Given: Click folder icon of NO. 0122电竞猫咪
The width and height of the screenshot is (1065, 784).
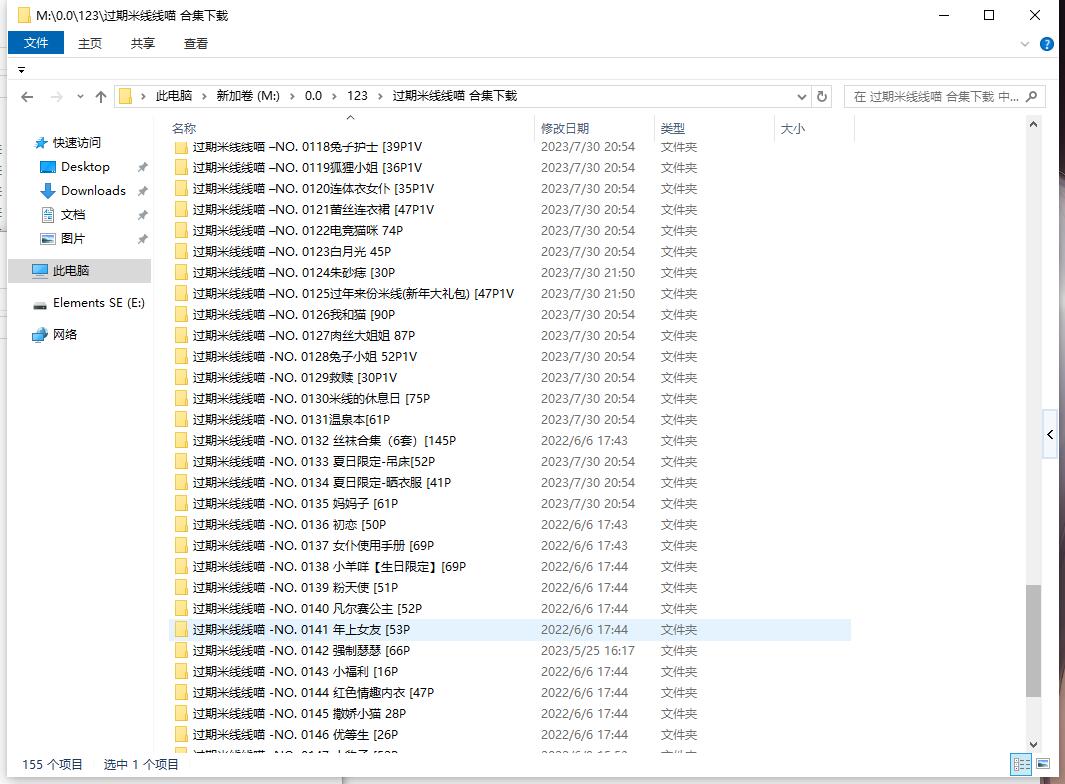Looking at the screenshot, I should (x=181, y=231).
